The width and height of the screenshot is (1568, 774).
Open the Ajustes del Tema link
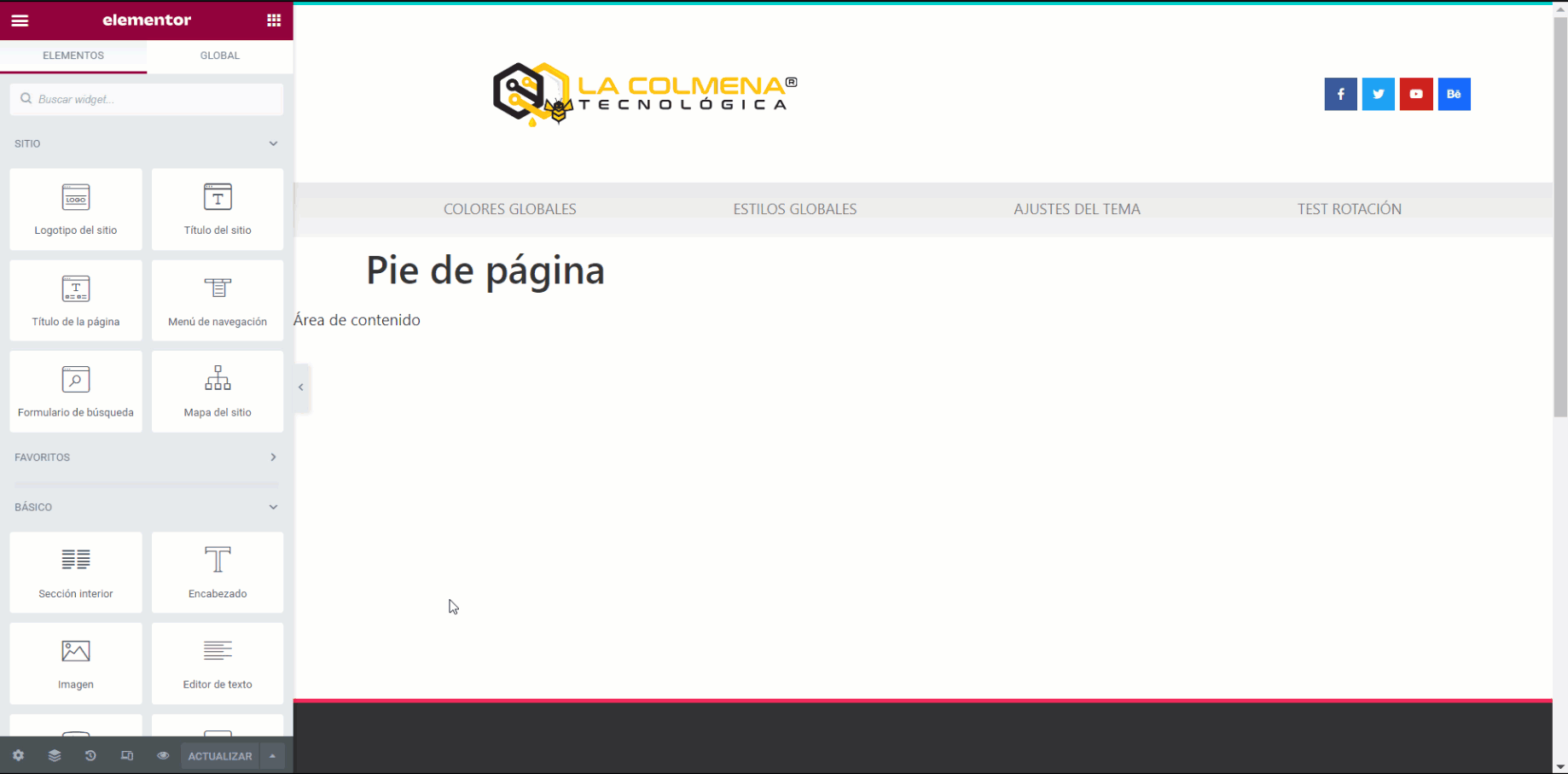click(x=1077, y=209)
